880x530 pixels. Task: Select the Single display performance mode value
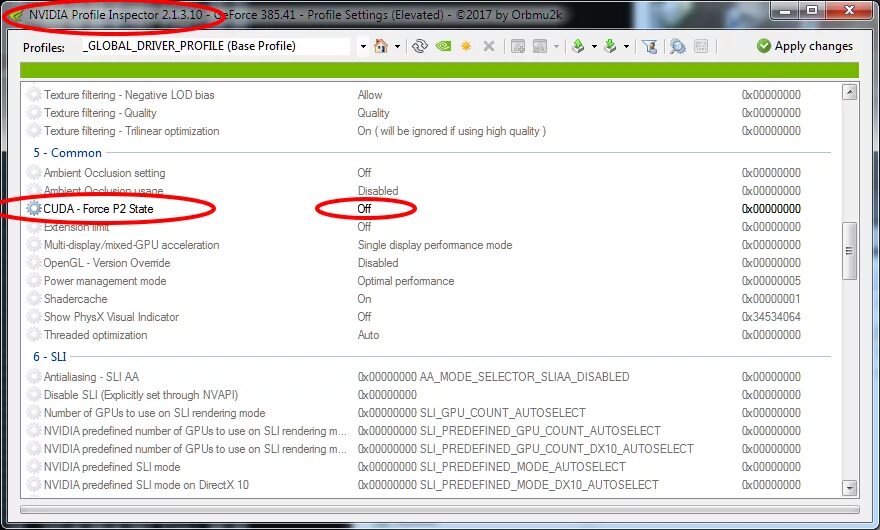click(435, 245)
